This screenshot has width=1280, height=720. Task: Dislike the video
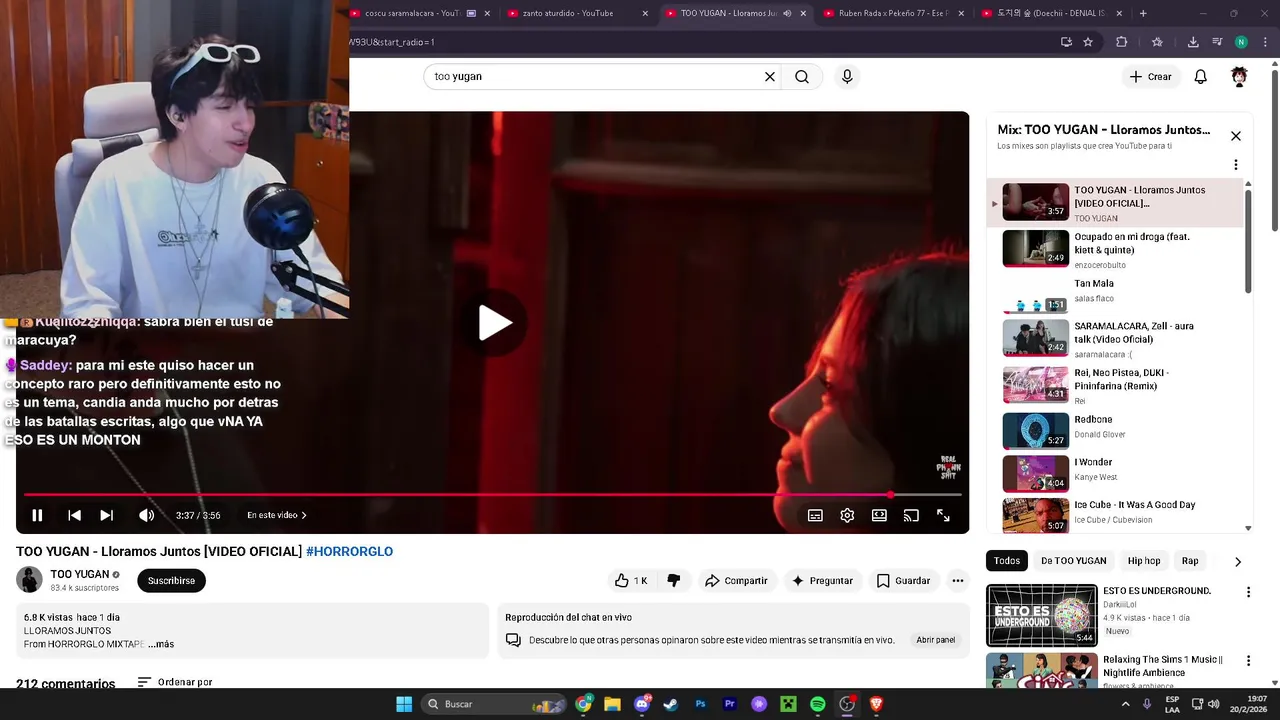(x=673, y=580)
